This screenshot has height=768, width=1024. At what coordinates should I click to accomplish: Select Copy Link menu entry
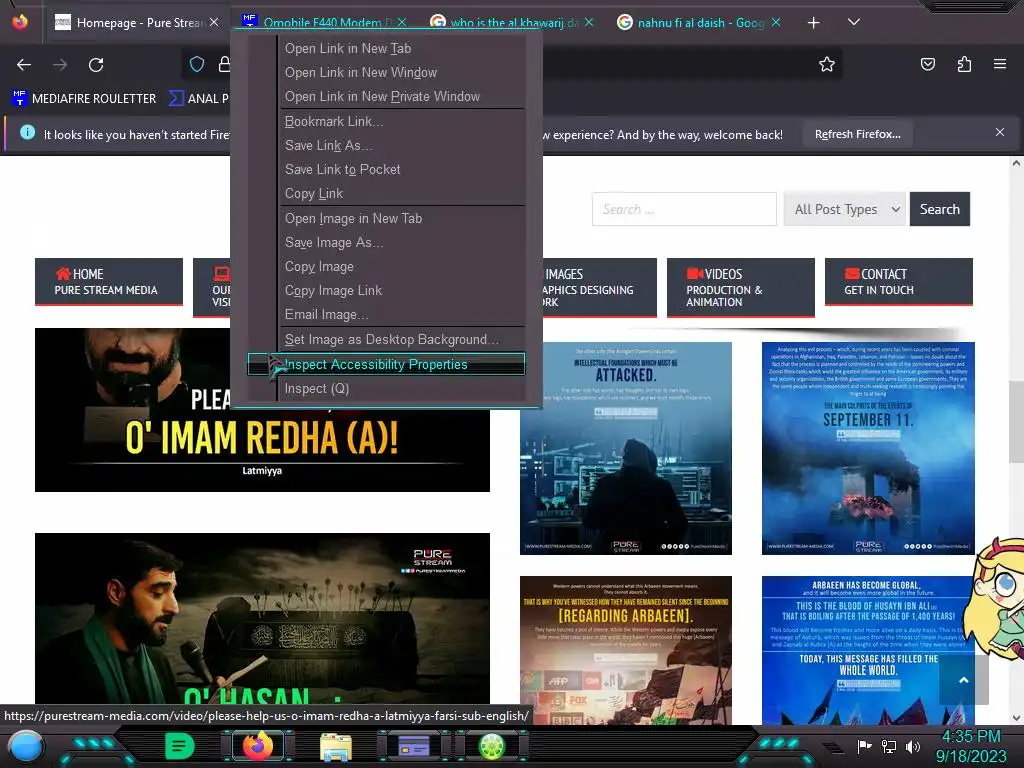point(402,194)
